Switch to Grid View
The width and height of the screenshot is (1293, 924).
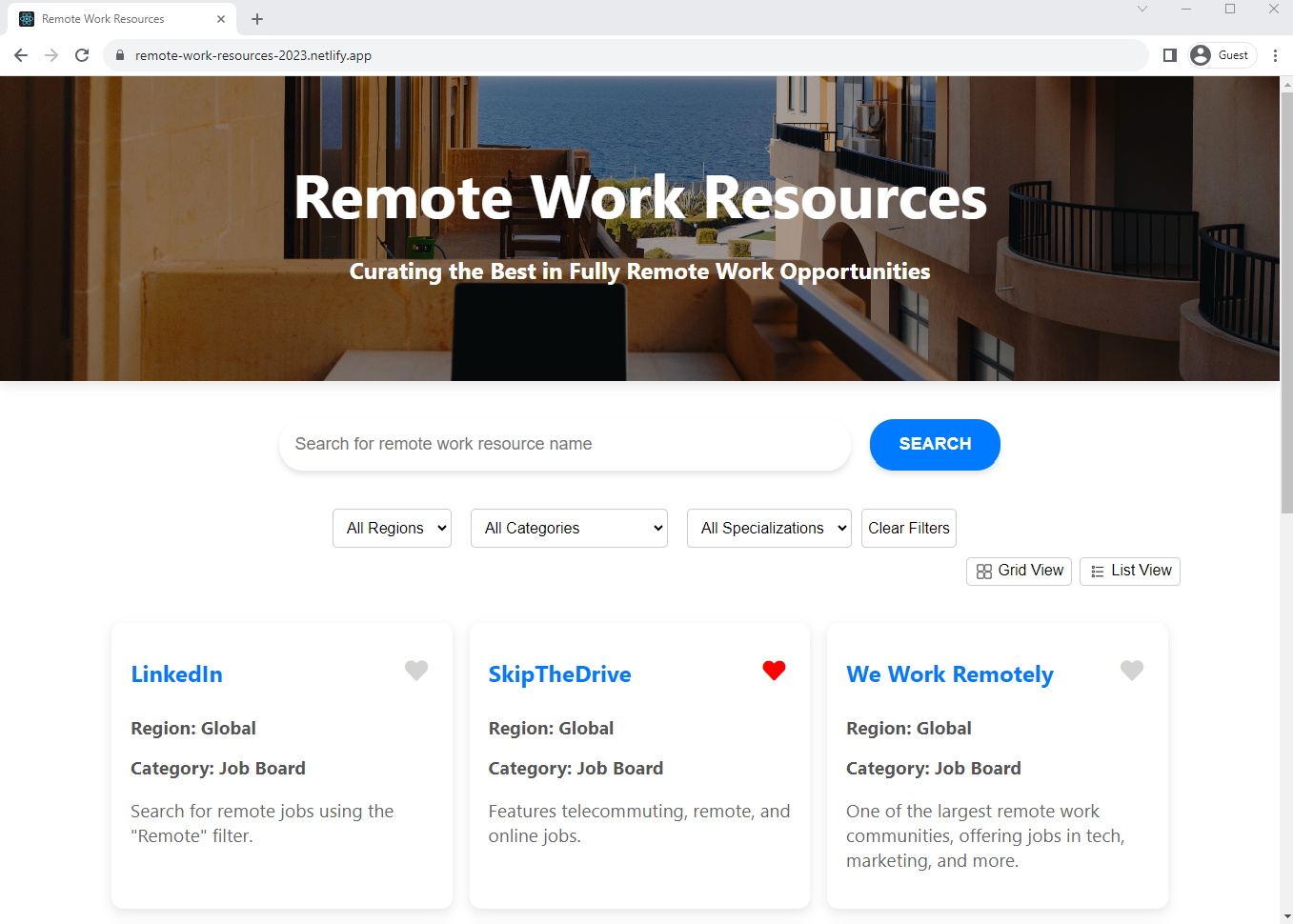(1019, 571)
